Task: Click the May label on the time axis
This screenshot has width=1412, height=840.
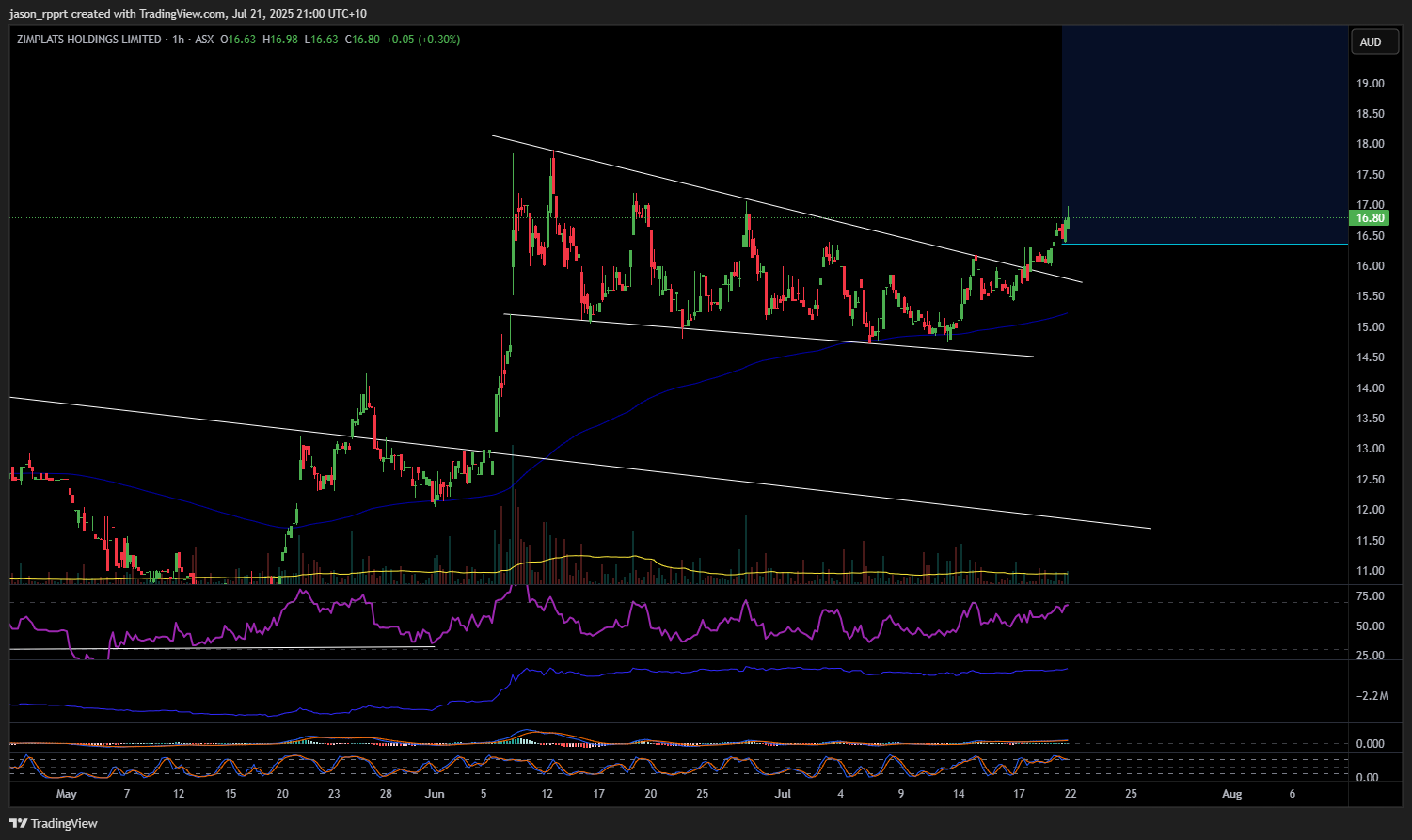Action: [66, 794]
